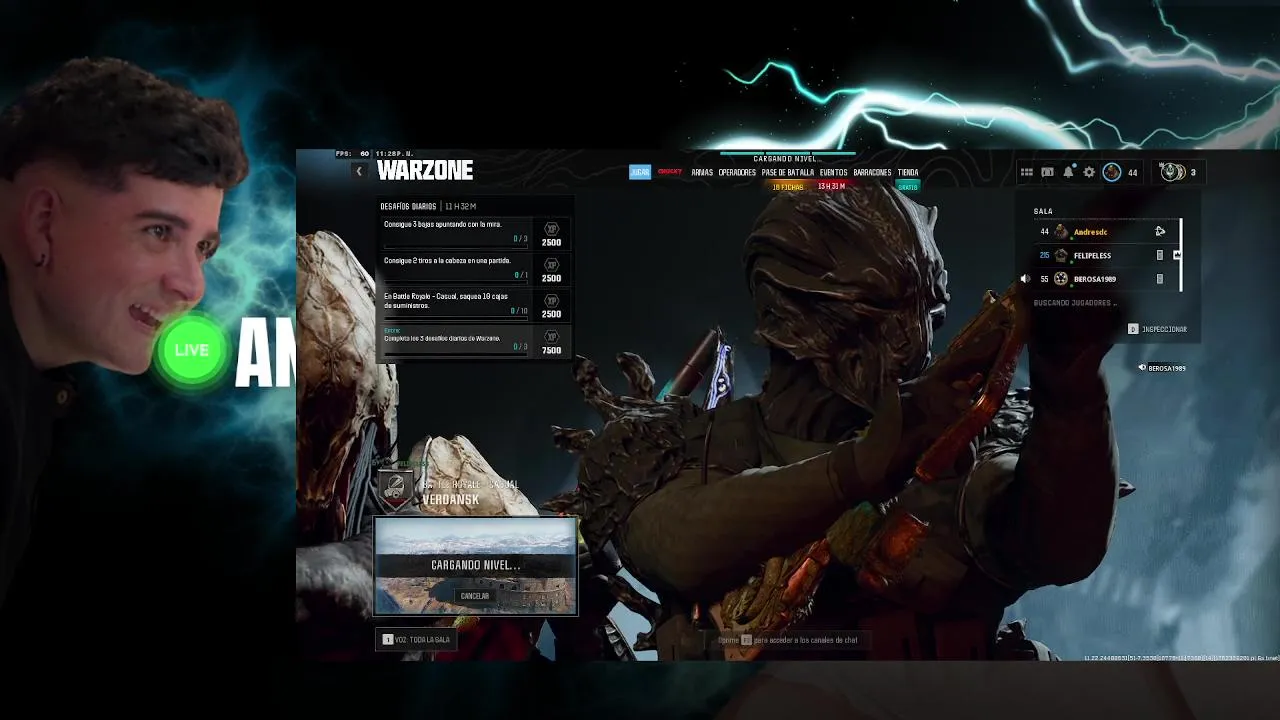Open the PASE DE BATALLA tab
This screenshot has height=720, width=1280.
788,172
